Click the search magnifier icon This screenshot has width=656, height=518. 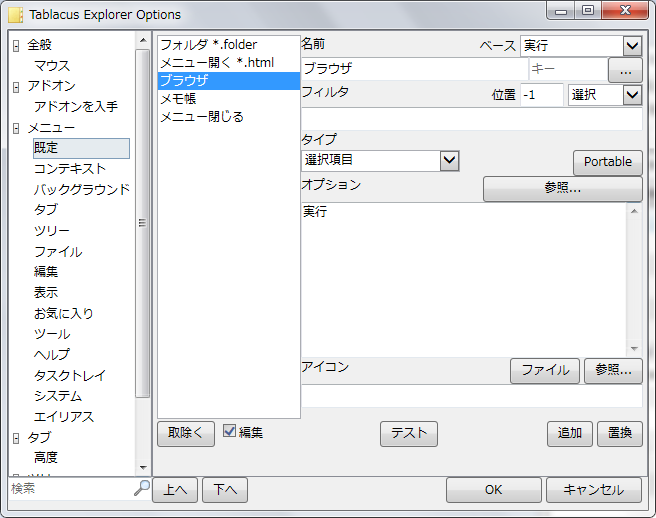click(142, 488)
